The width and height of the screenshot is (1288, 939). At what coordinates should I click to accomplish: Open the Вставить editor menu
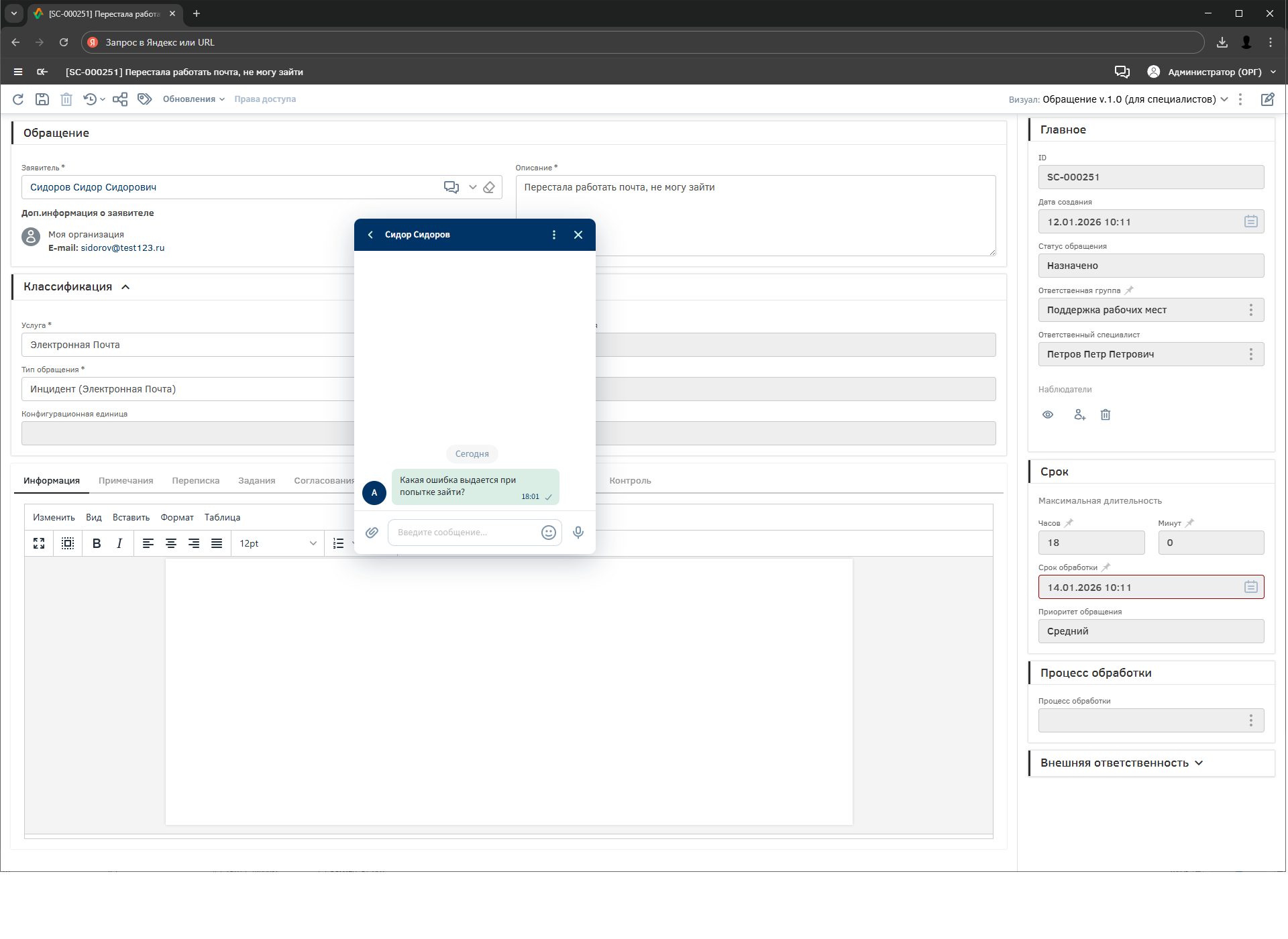(131, 518)
